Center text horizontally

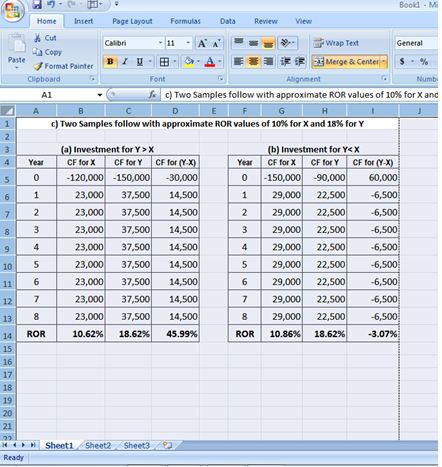pyautogui.click(x=253, y=62)
